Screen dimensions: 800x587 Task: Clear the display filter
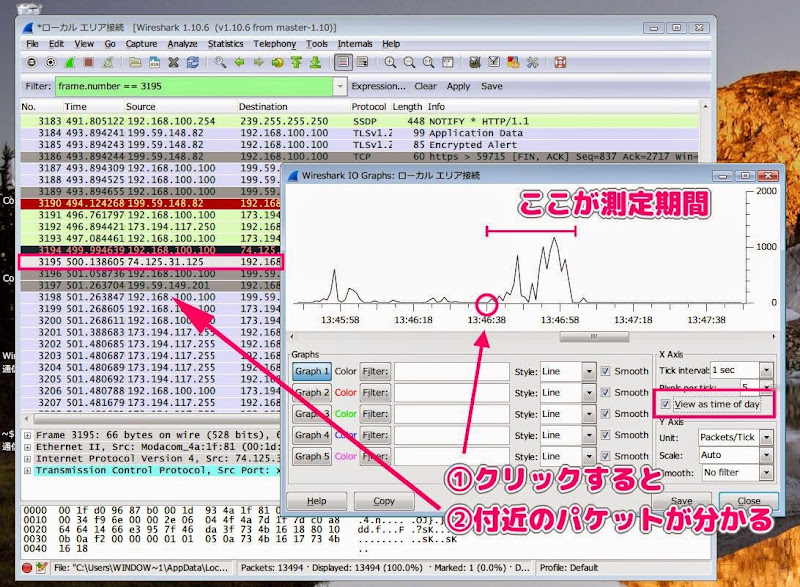pyautogui.click(x=425, y=86)
